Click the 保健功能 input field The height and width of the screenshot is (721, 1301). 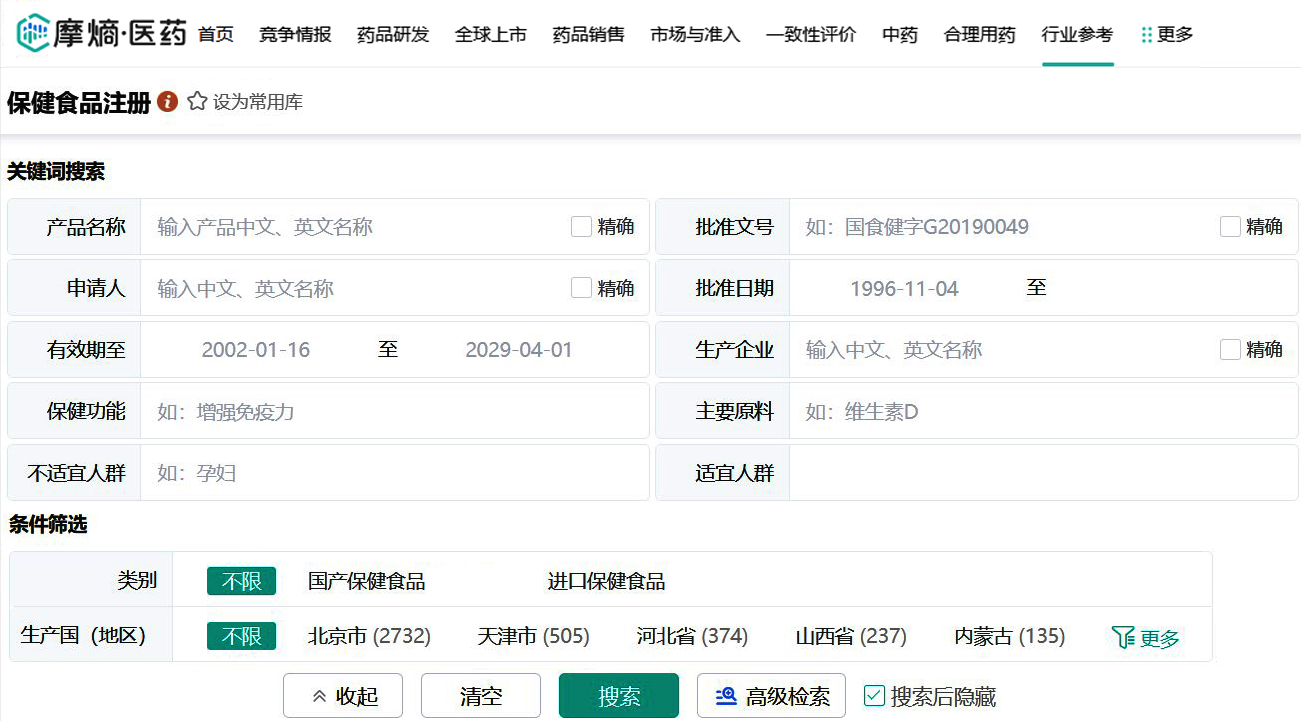394,412
